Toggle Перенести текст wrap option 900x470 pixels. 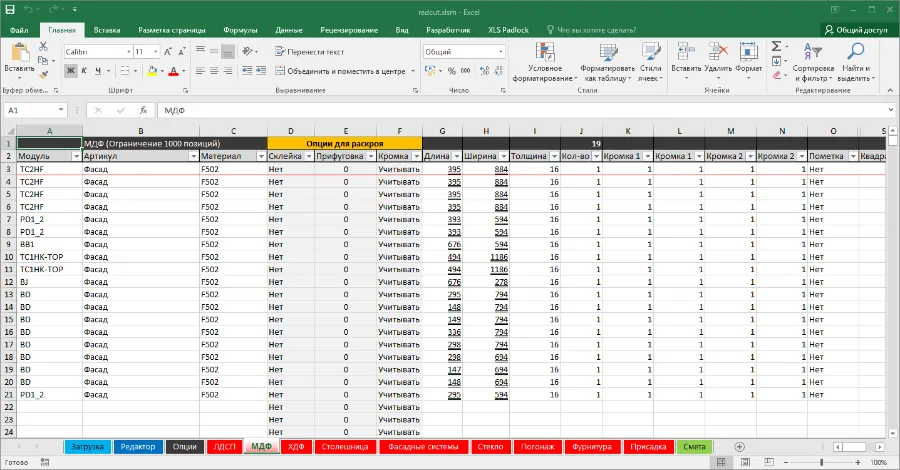308,51
